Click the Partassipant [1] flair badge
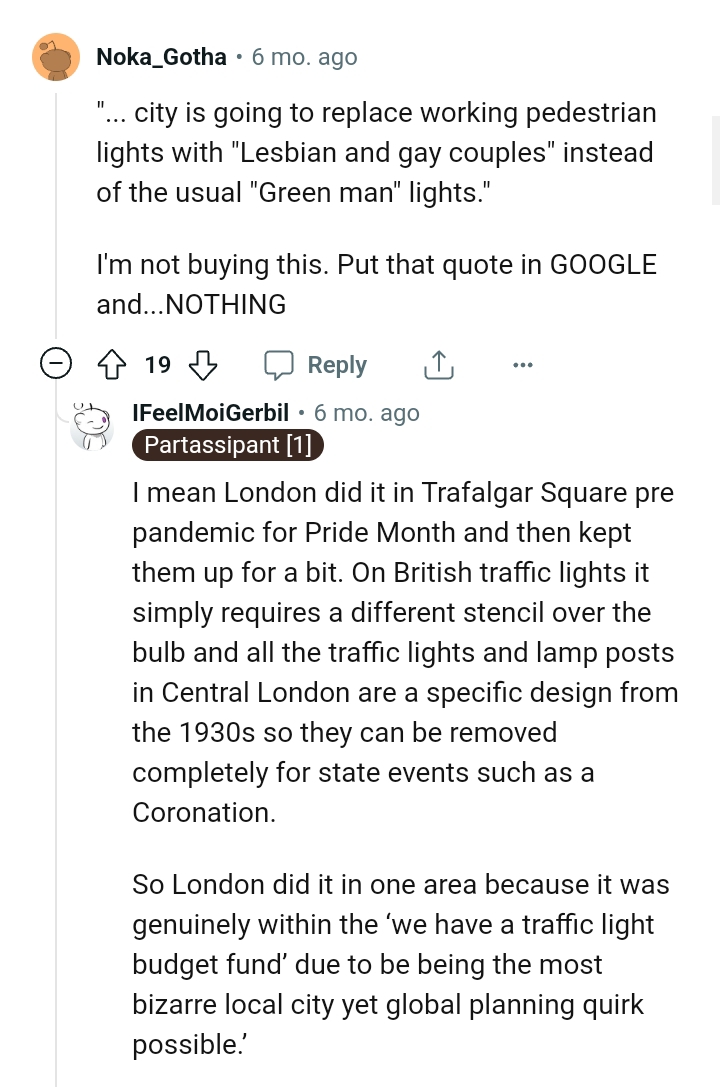Screen dimensions: 720x1087 coord(228,445)
